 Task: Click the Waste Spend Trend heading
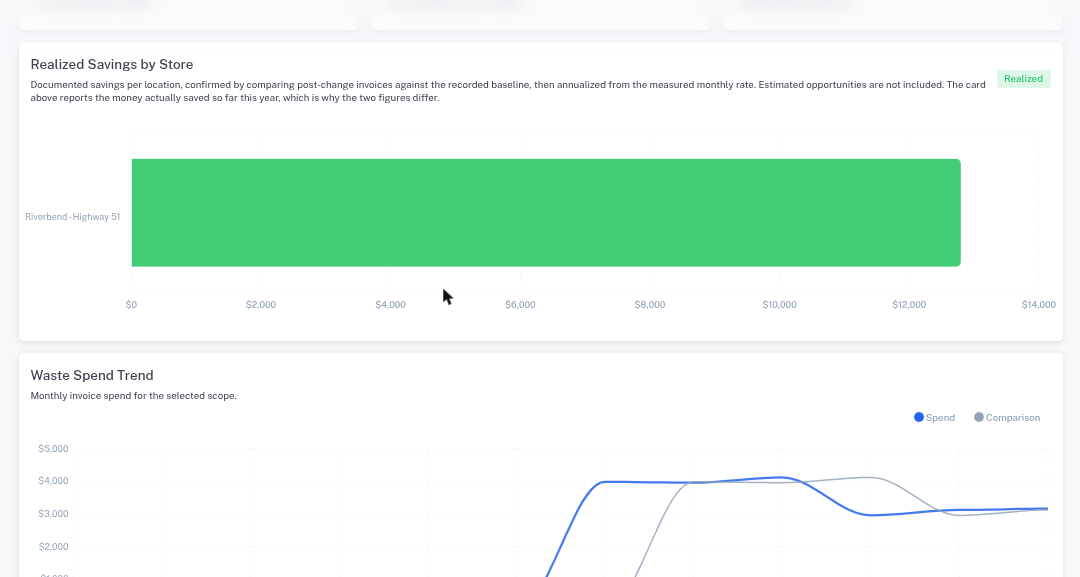[92, 375]
